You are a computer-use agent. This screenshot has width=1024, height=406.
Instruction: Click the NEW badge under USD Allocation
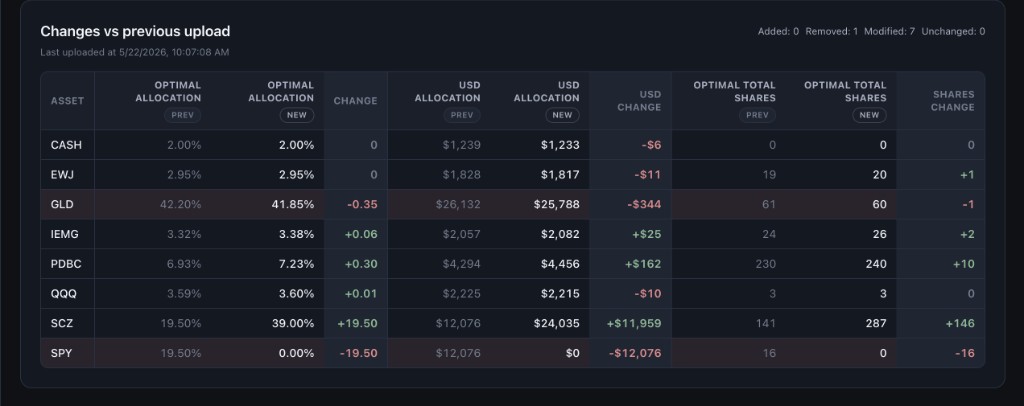tap(562, 116)
